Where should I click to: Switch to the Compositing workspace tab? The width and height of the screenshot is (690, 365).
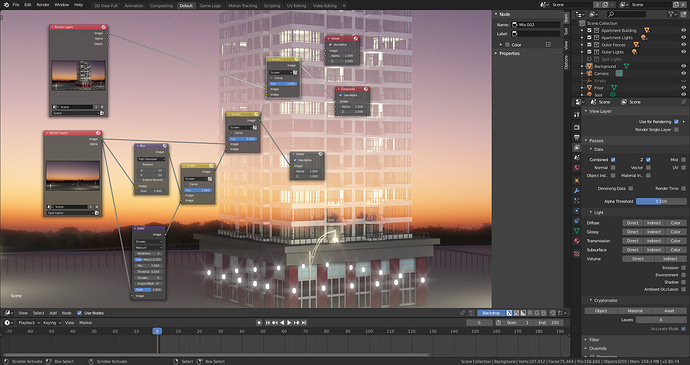pyautogui.click(x=161, y=6)
